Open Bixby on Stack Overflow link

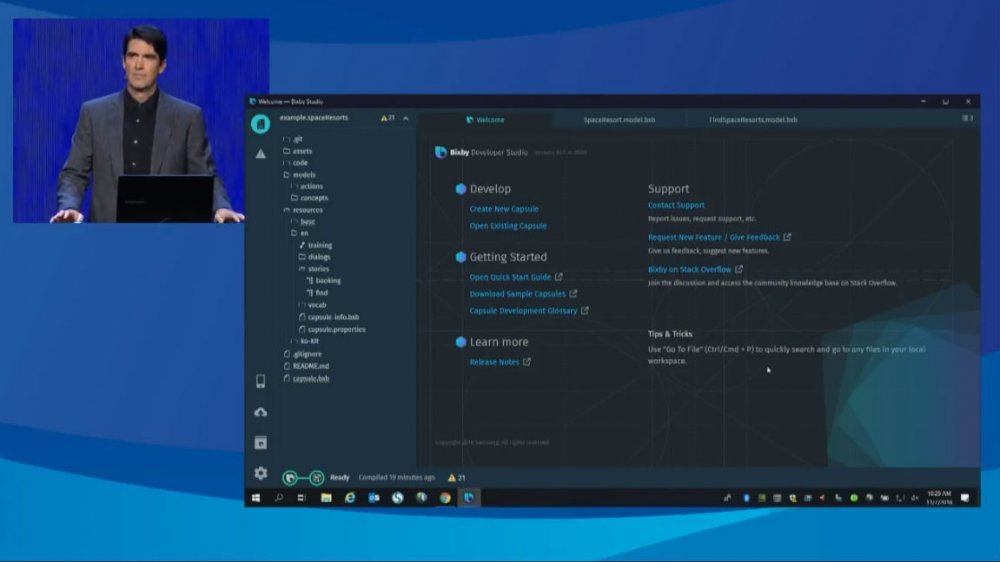click(689, 269)
